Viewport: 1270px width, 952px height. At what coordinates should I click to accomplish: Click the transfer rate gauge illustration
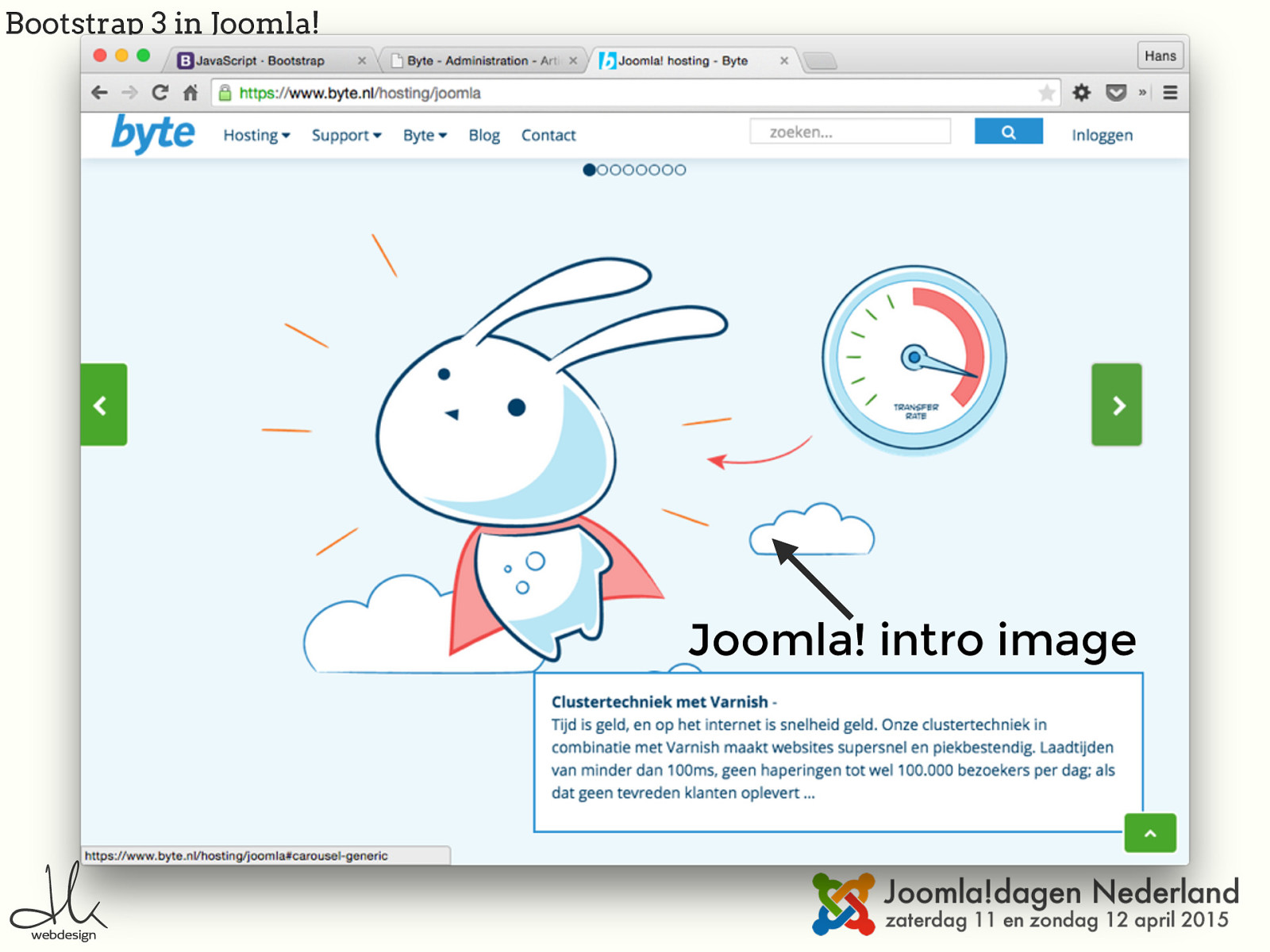(914, 359)
